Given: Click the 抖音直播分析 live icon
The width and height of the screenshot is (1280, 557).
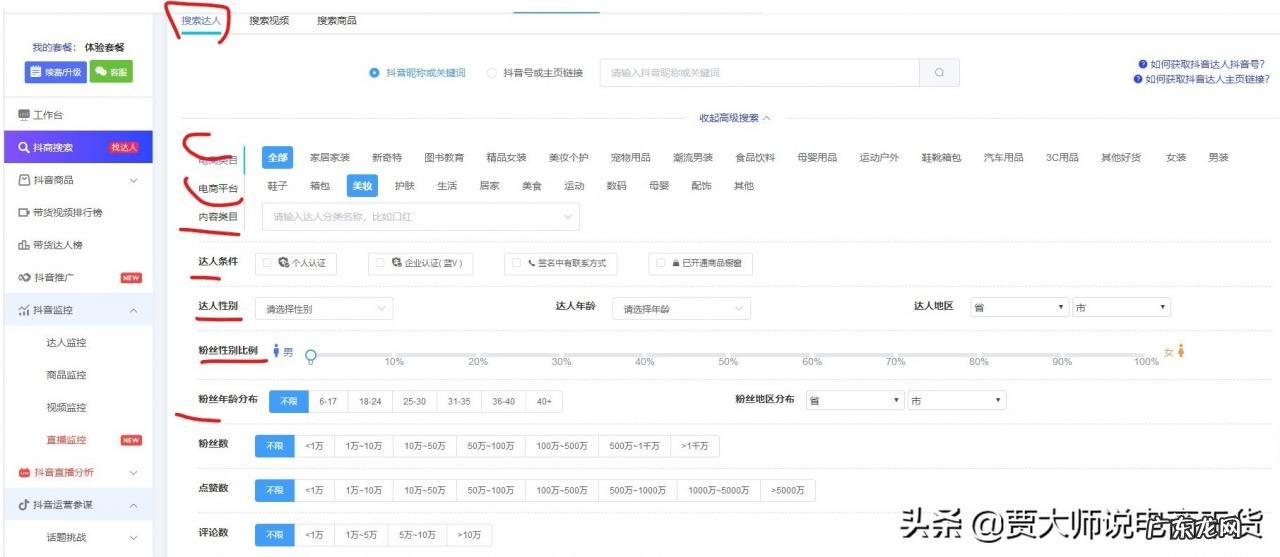Looking at the screenshot, I should click(24, 472).
